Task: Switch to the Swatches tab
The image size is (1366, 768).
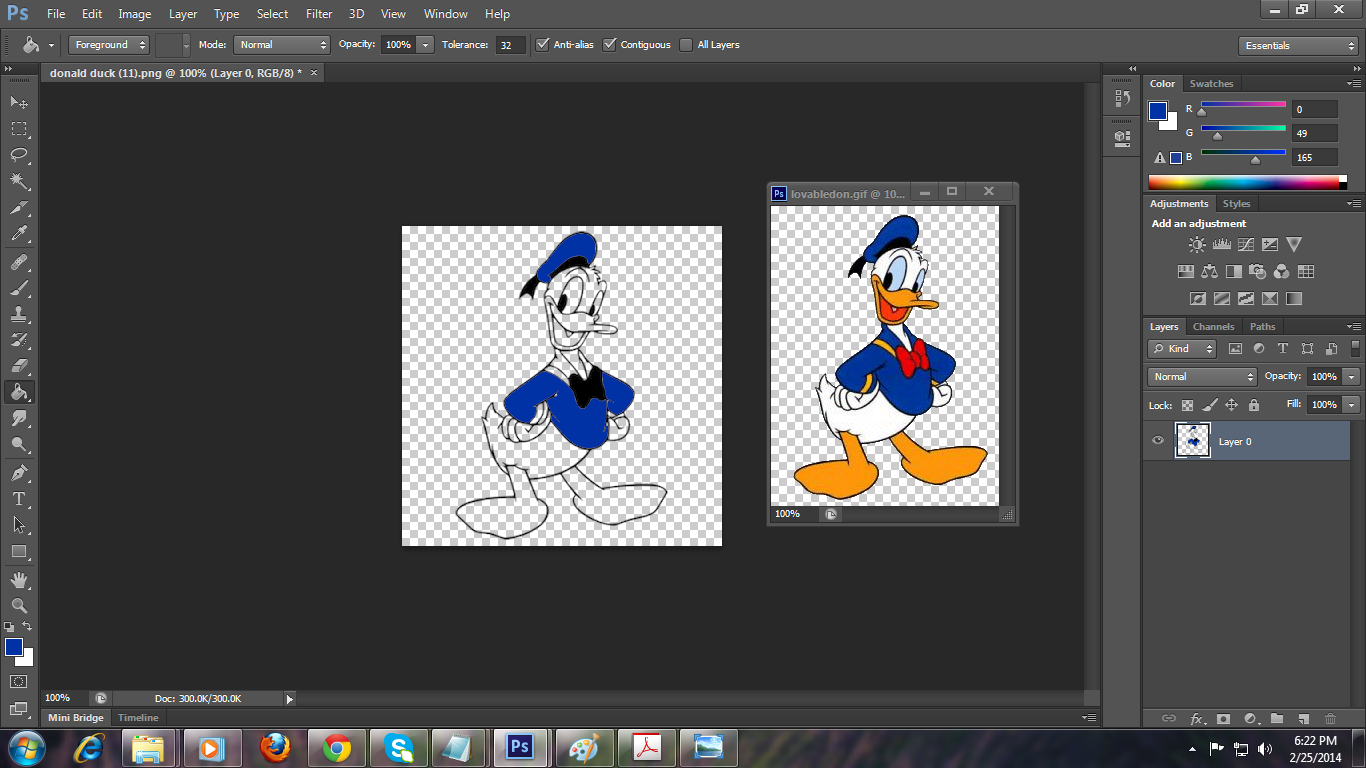Action: (1211, 84)
